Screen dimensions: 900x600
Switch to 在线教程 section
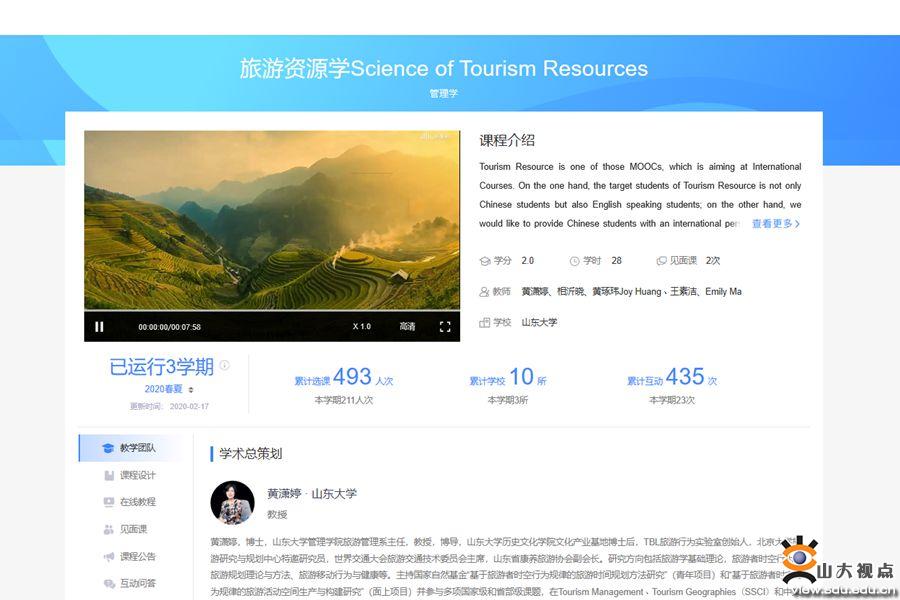click(130, 502)
